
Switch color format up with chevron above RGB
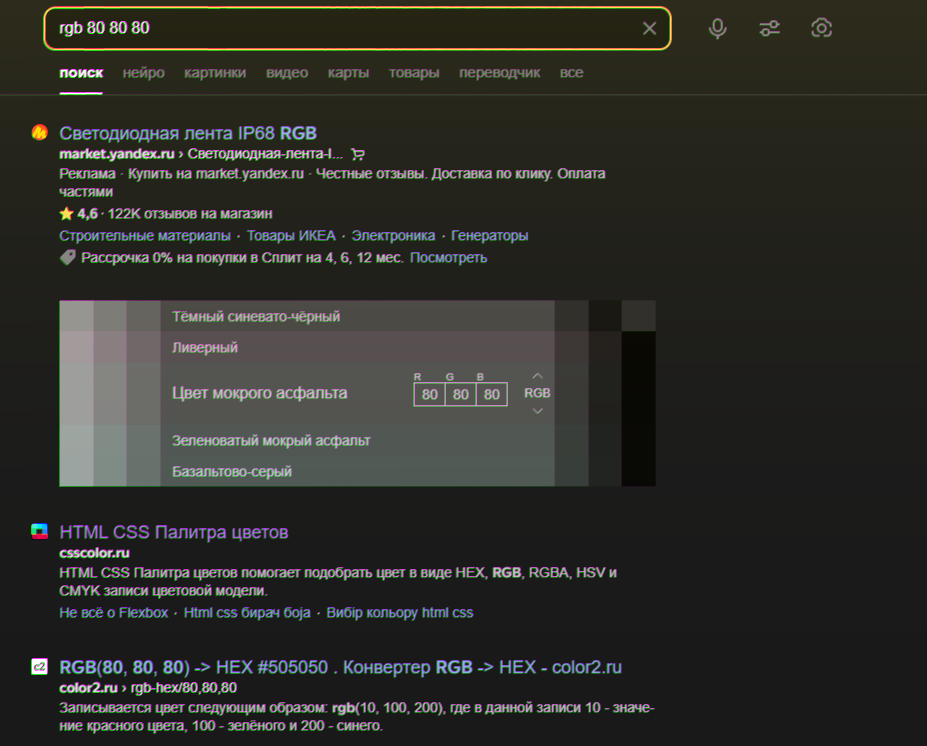coord(537,376)
